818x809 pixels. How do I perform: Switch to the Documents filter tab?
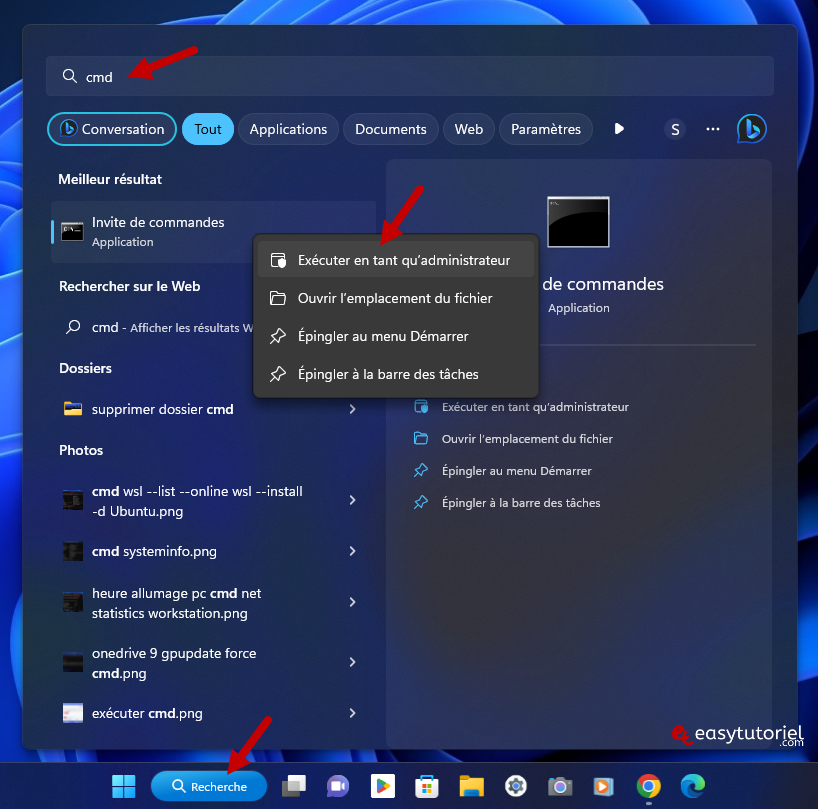tap(391, 129)
